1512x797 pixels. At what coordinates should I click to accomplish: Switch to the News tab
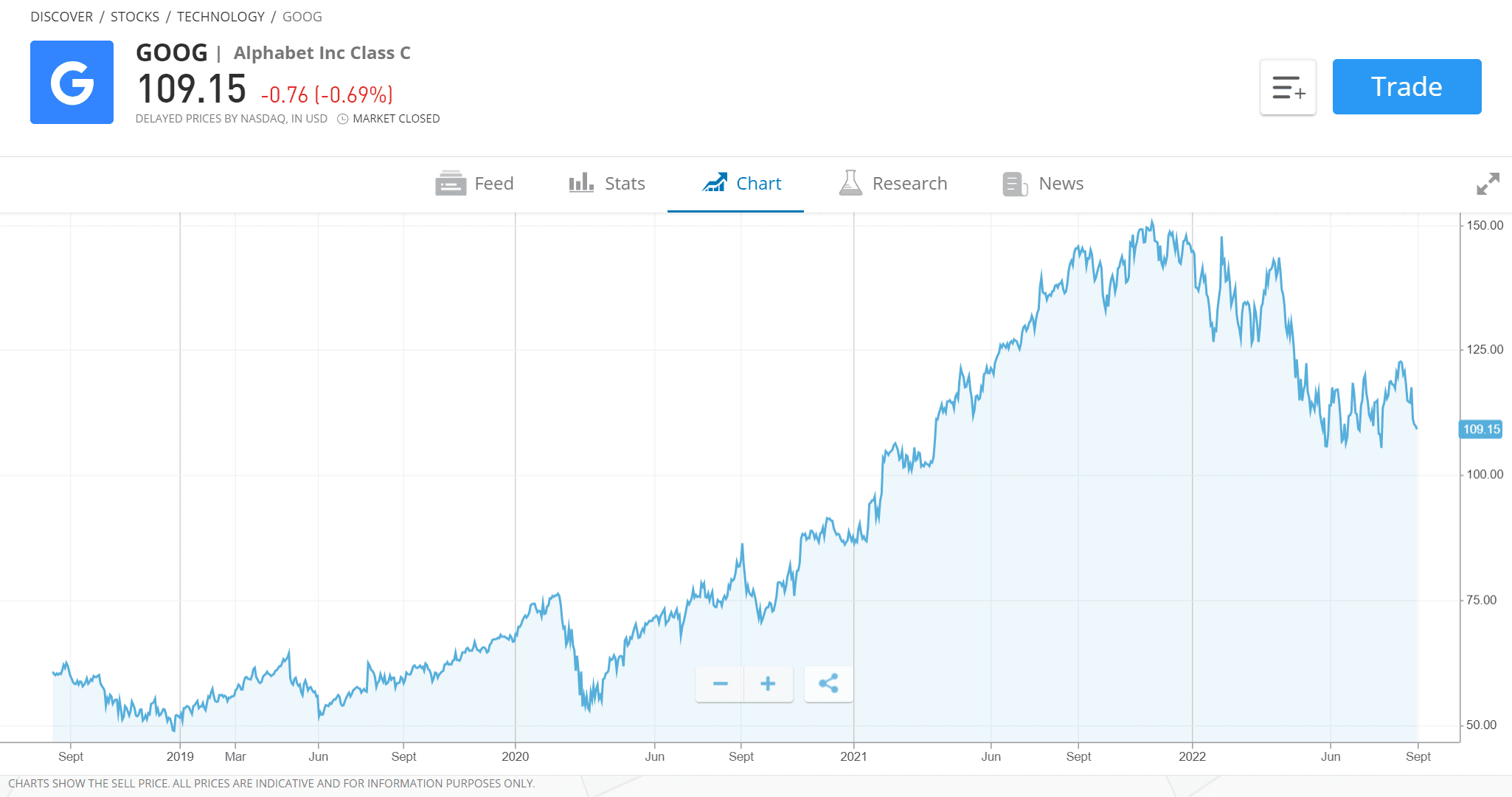[1061, 184]
